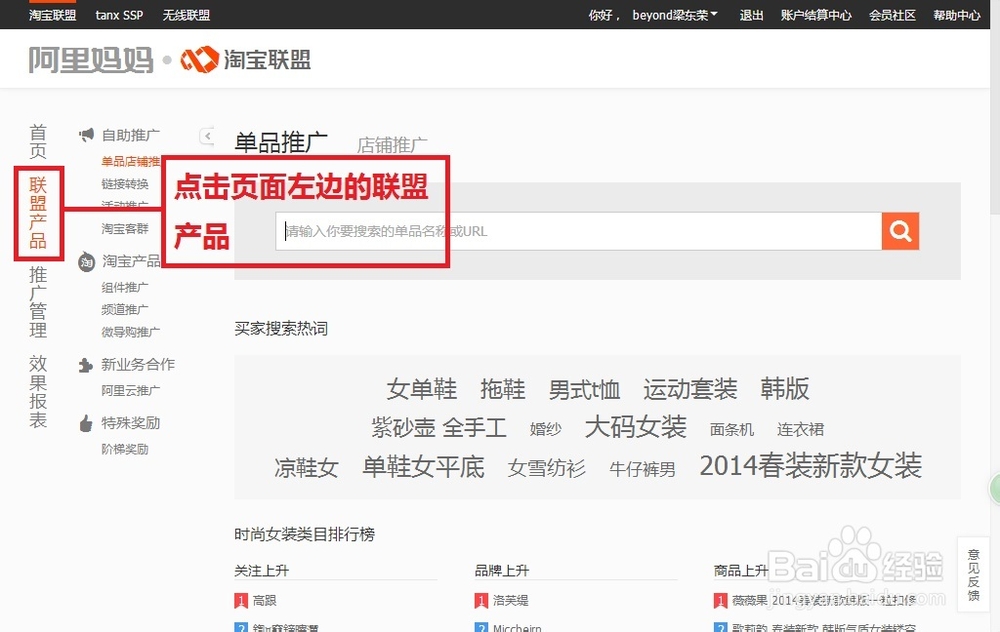This screenshot has width=1000, height=632.
Task: Click hot keyword 连衣裙
Action: pos(800,429)
